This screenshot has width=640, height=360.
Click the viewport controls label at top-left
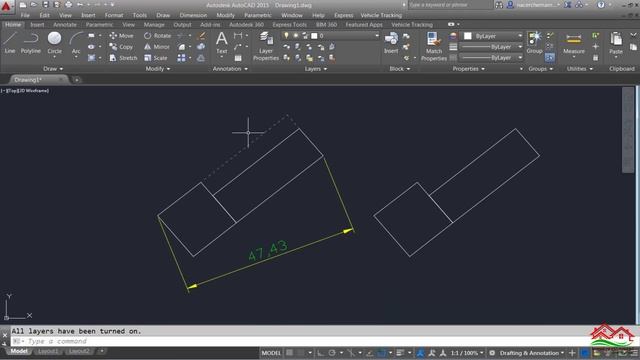[x=25, y=90]
